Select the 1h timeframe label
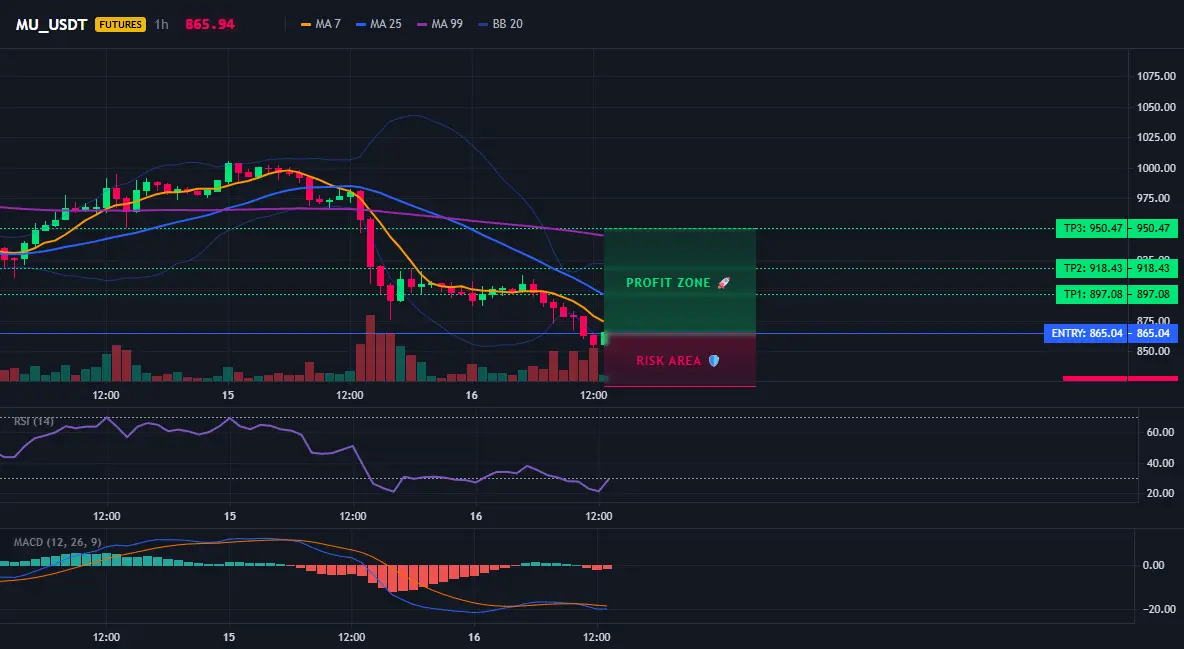Screen dimensions: 1184x649 click(x=162, y=24)
